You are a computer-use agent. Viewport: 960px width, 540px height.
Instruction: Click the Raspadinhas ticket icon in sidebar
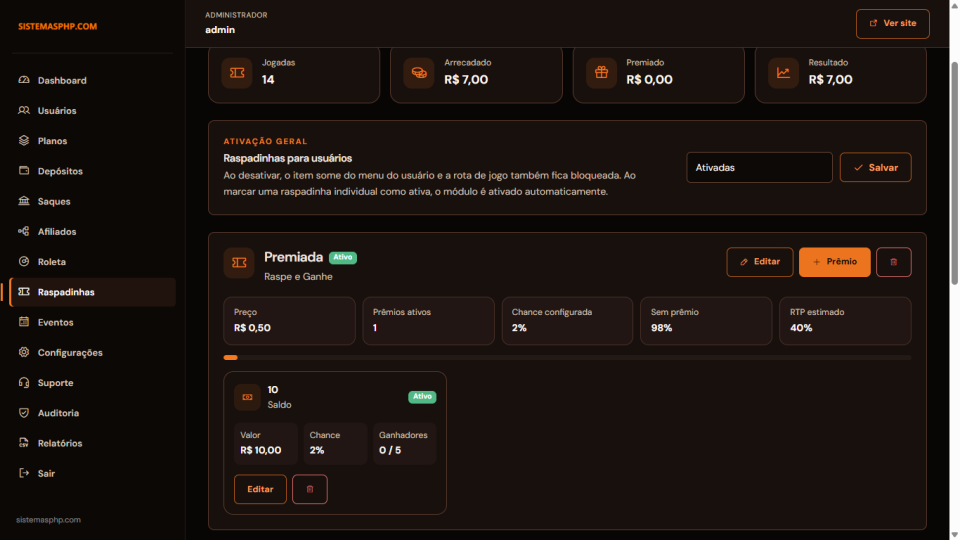pyautogui.click(x=24, y=291)
